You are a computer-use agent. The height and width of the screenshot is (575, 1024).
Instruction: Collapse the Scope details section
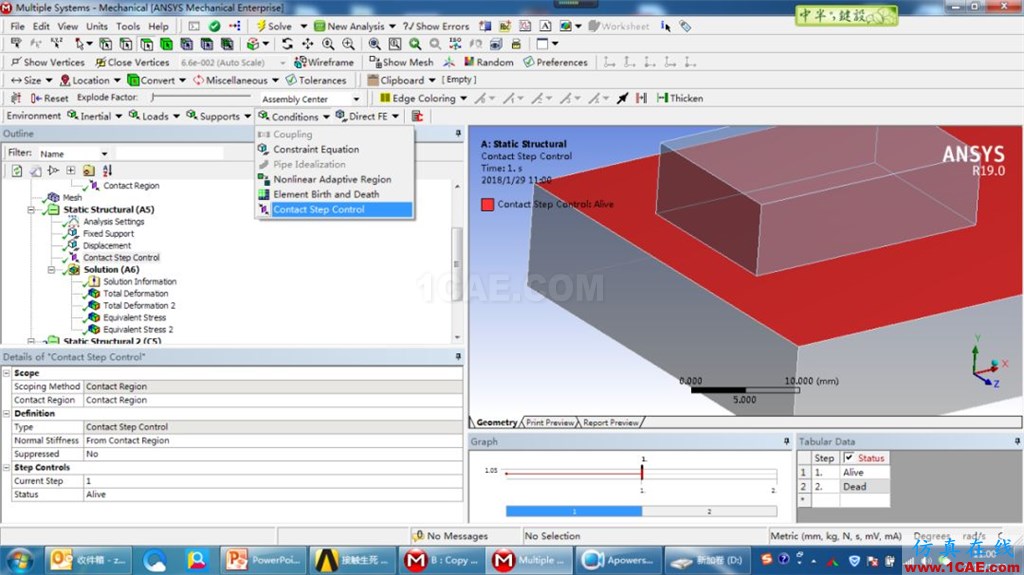[x=7, y=373]
